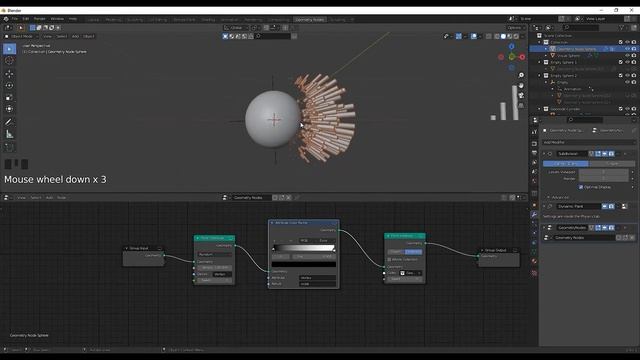640x360 pixels.
Task: Toggle exclude checkbox for Empty Sphere 2
Action: tap(621, 76)
